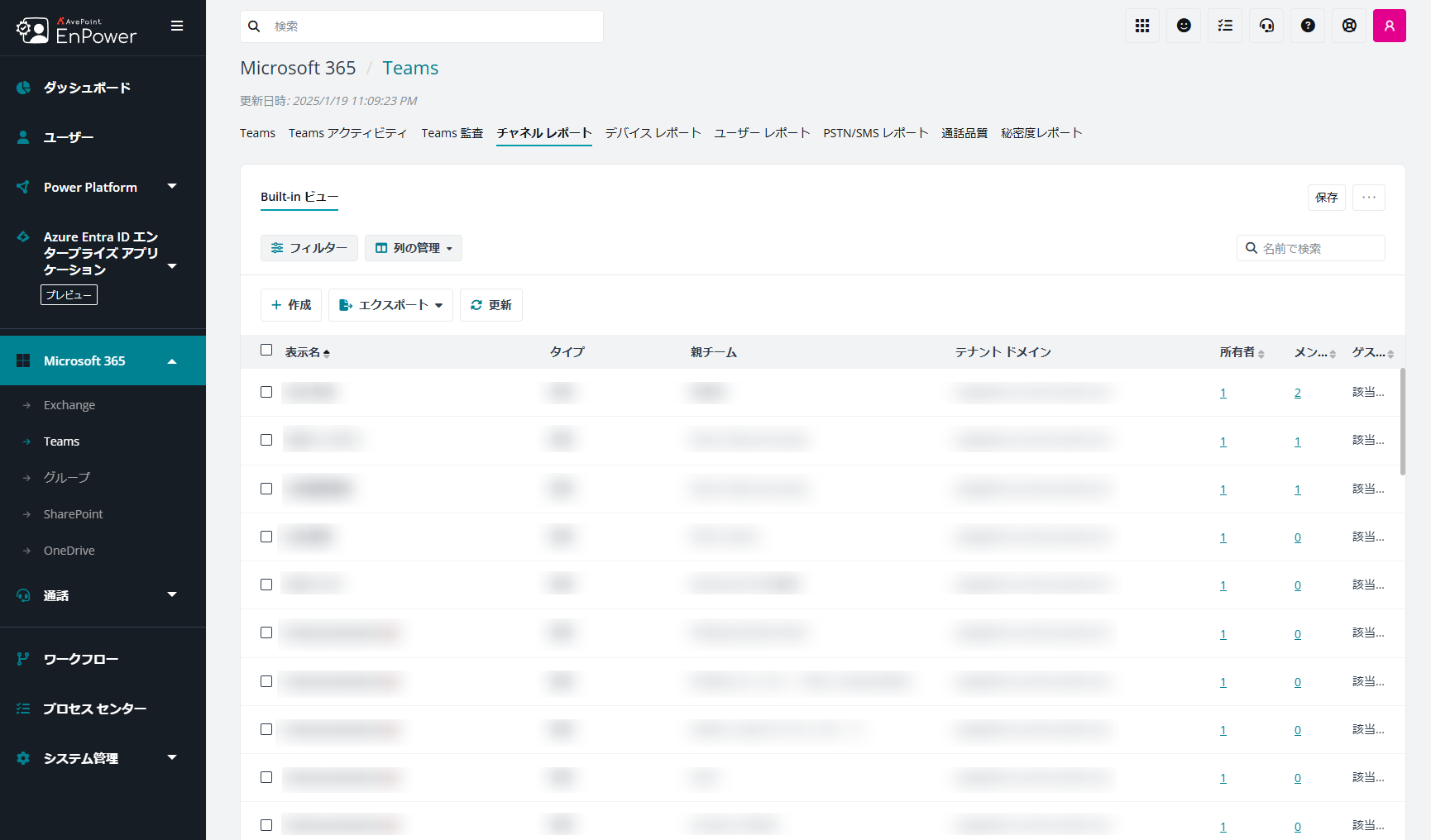The height and width of the screenshot is (840, 1431).
Task: Click the 作成 button
Action: click(291, 305)
